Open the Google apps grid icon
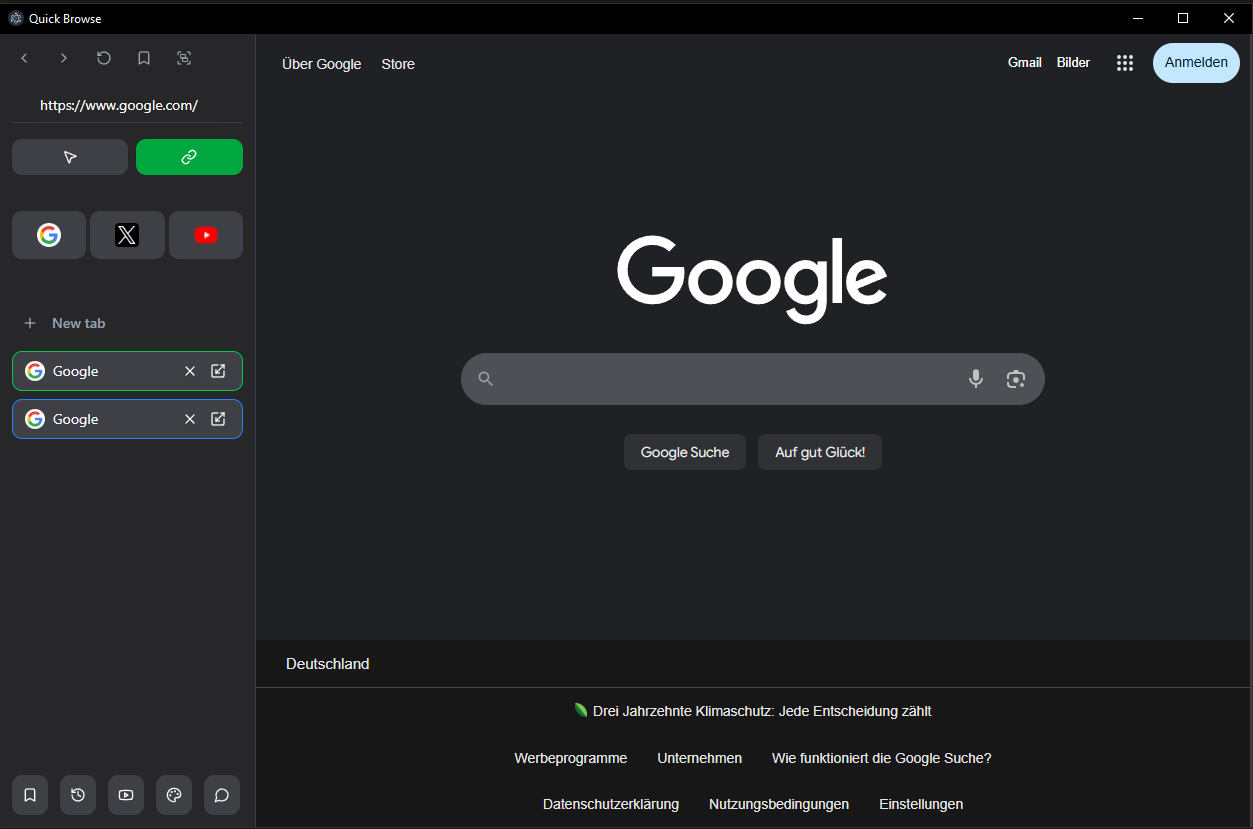 click(1125, 63)
